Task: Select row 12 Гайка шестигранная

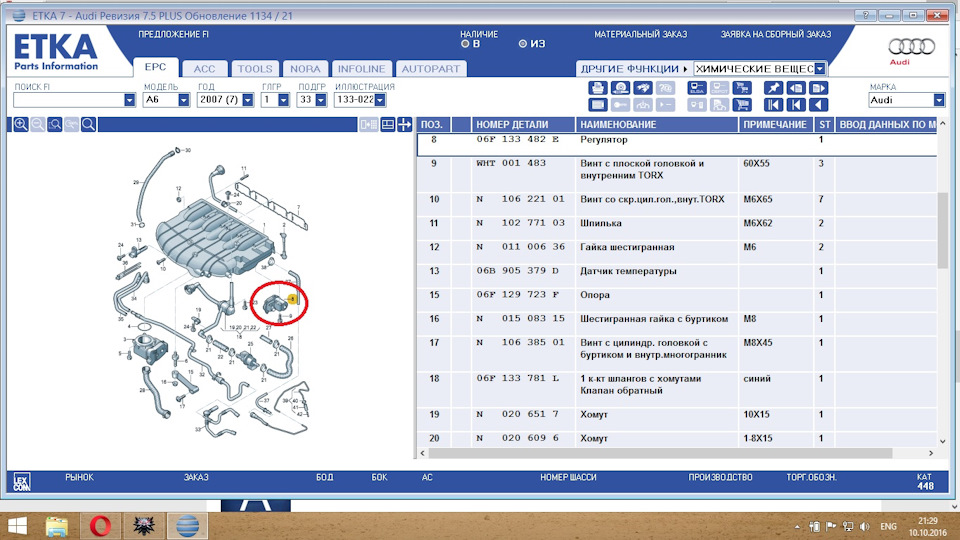Action: pos(677,252)
